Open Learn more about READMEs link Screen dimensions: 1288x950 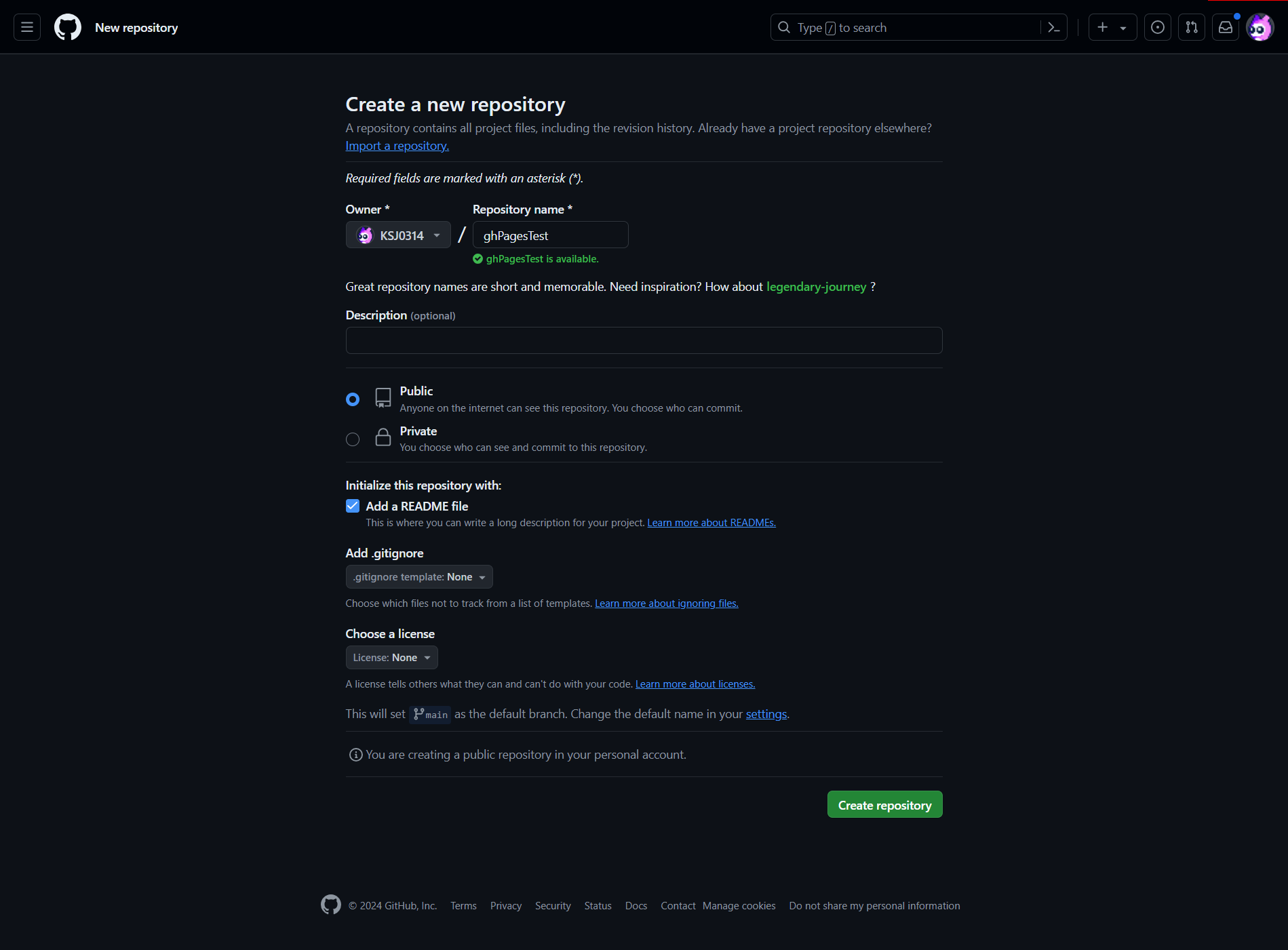pyautogui.click(x=711, y=523)
